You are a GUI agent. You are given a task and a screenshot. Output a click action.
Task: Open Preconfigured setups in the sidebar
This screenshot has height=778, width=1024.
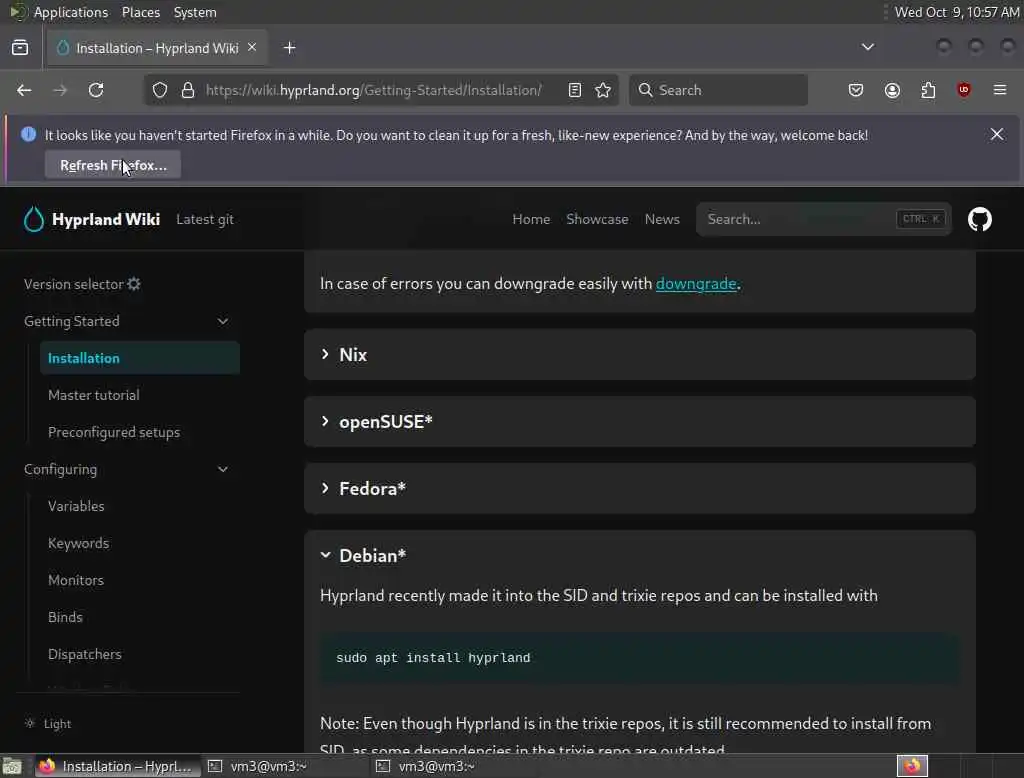tap(114, 432)
